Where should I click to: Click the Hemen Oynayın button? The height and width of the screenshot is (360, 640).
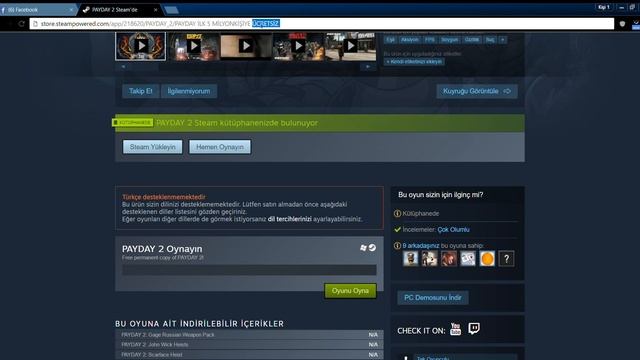220,147
